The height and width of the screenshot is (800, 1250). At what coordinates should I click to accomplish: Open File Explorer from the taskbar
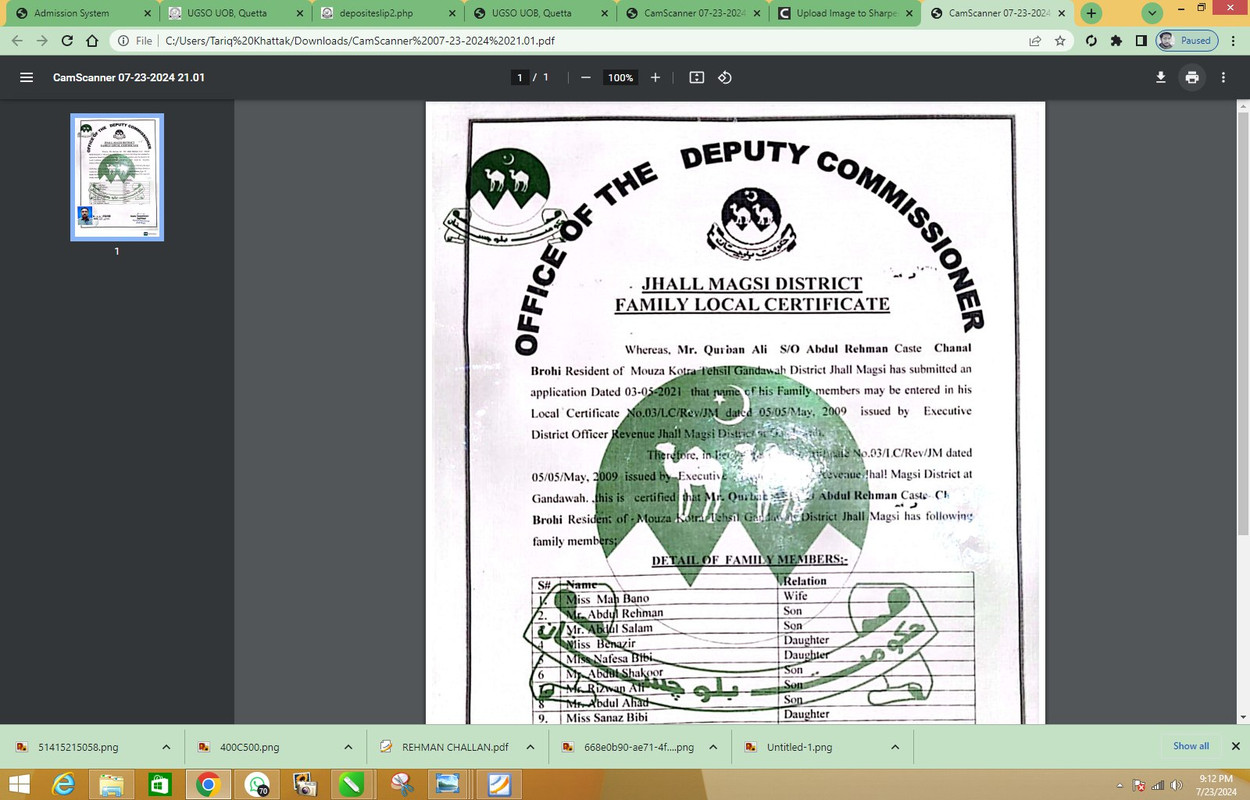(x=111, y=784)
